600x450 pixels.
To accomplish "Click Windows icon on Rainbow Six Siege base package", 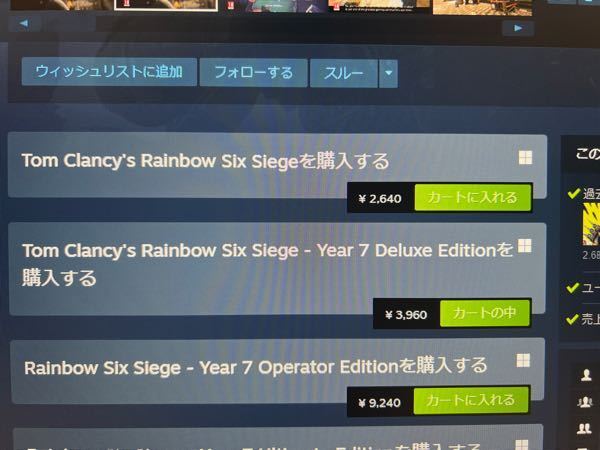I will click(525, 157).
